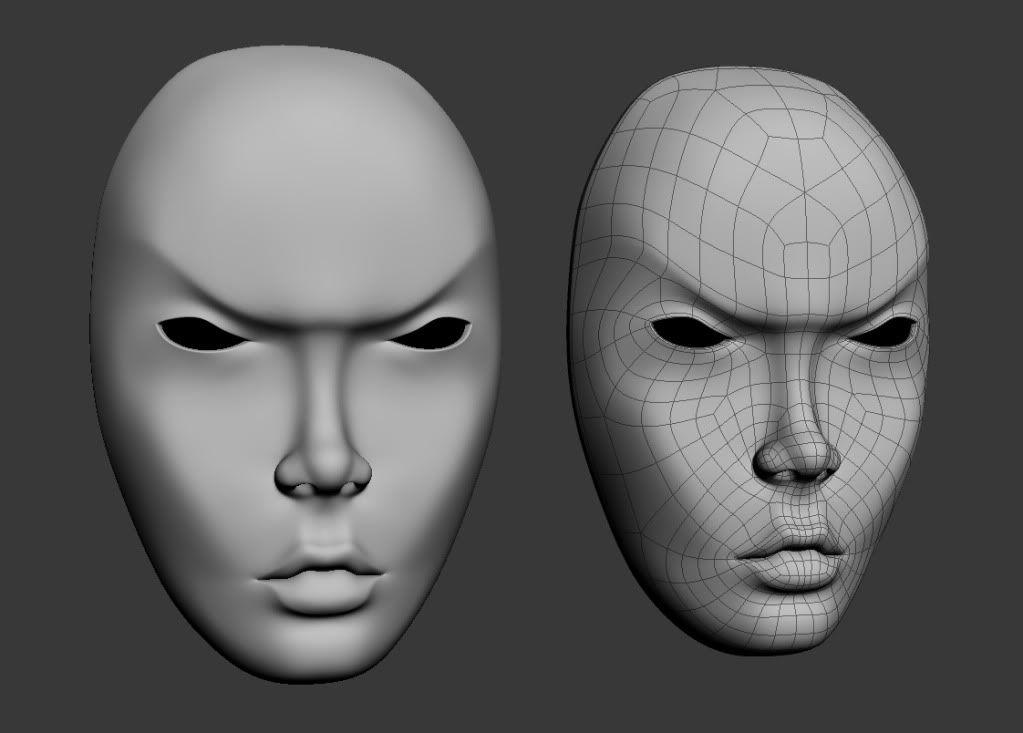Click the nose tip of the wireframe mask
This screenshot has width=1023, height=733.
[795, 460]
